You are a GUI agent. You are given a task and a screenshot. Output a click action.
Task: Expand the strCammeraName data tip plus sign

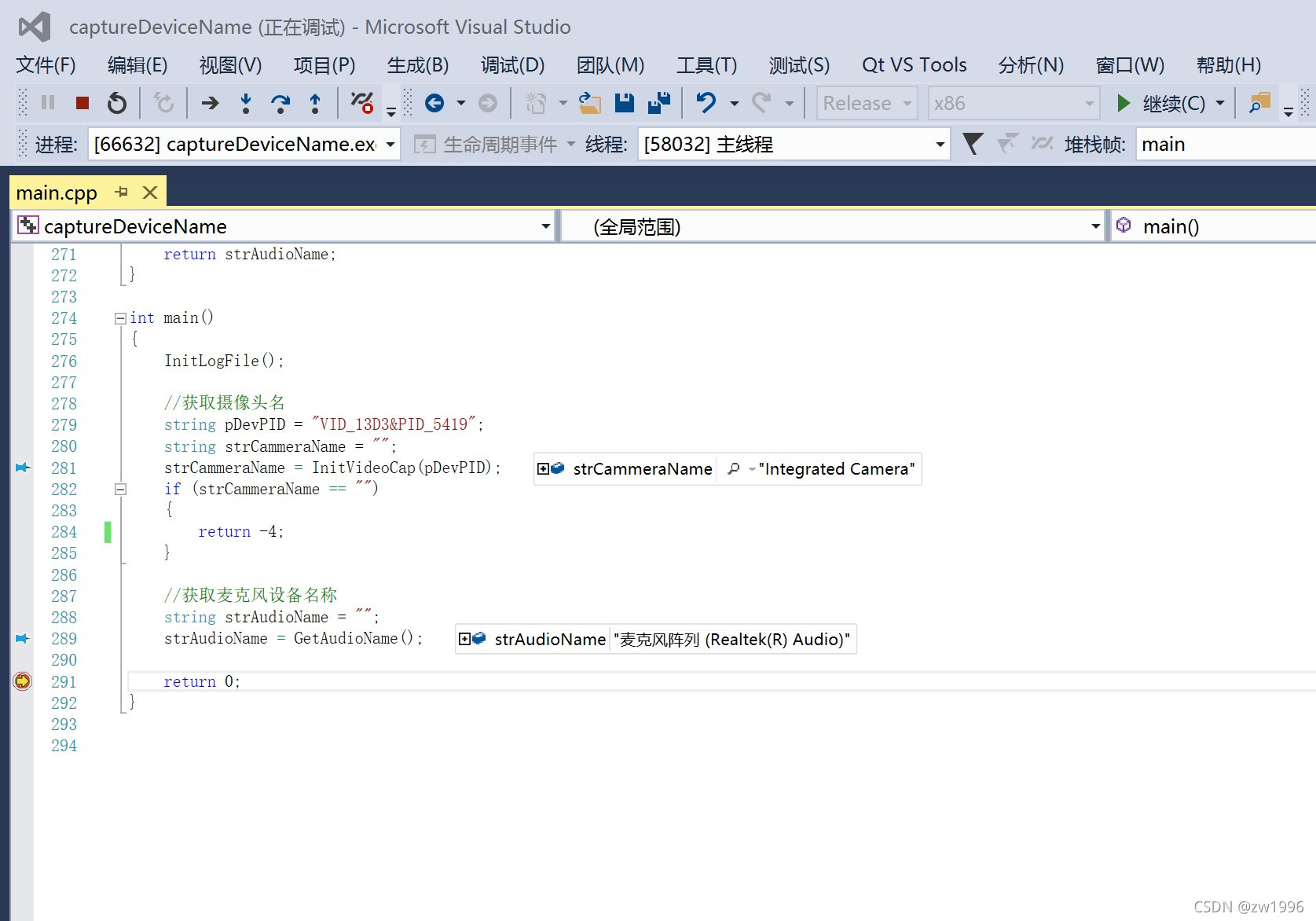click(543, 468)
